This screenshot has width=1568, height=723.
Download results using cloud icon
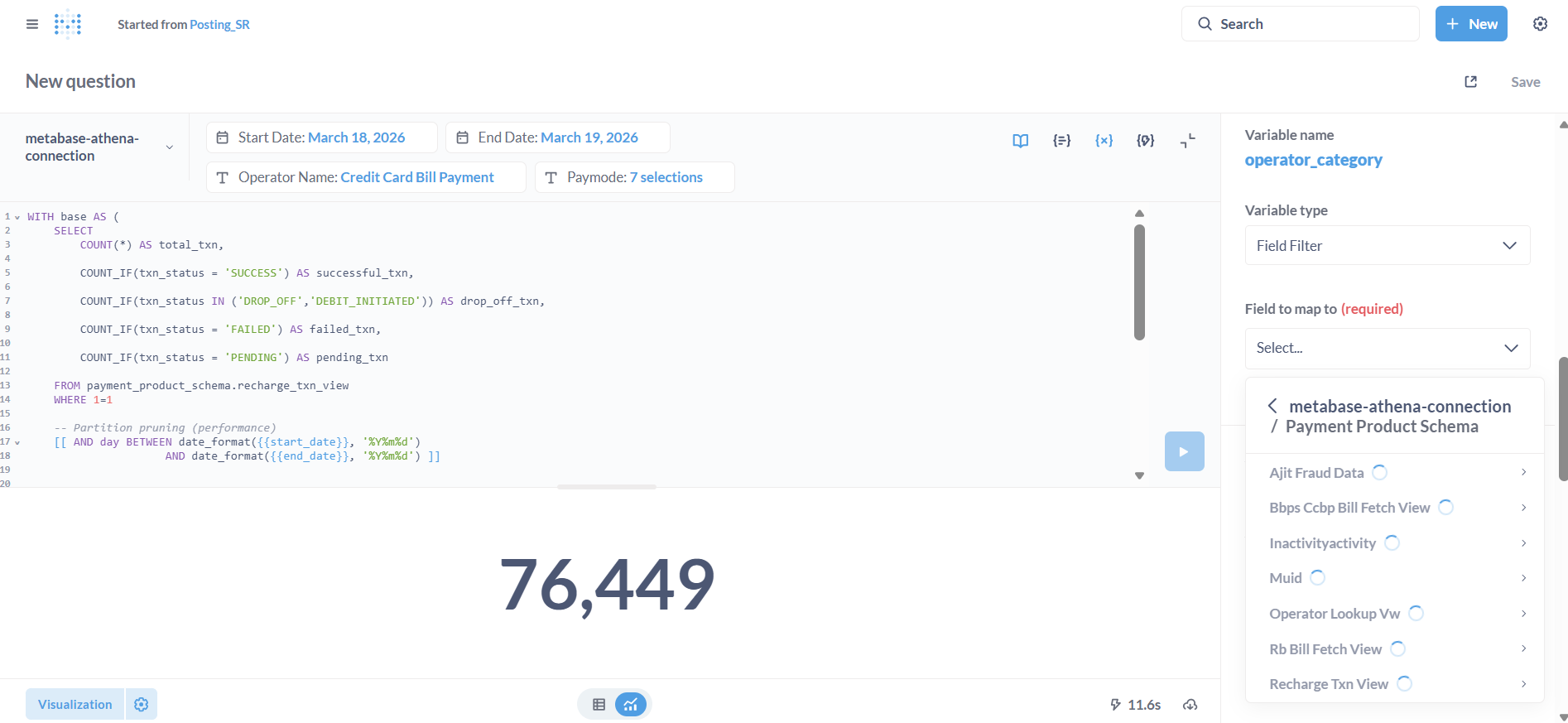tap(1190, 705)
